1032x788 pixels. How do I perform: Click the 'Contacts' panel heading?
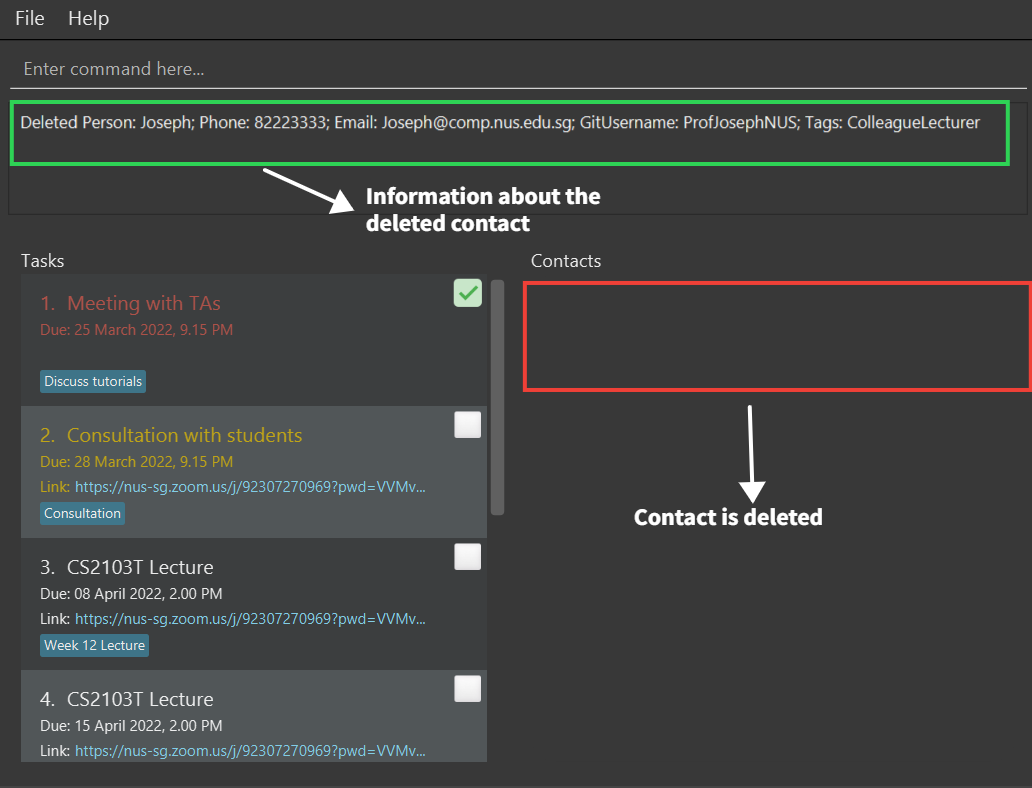[566, 261]
